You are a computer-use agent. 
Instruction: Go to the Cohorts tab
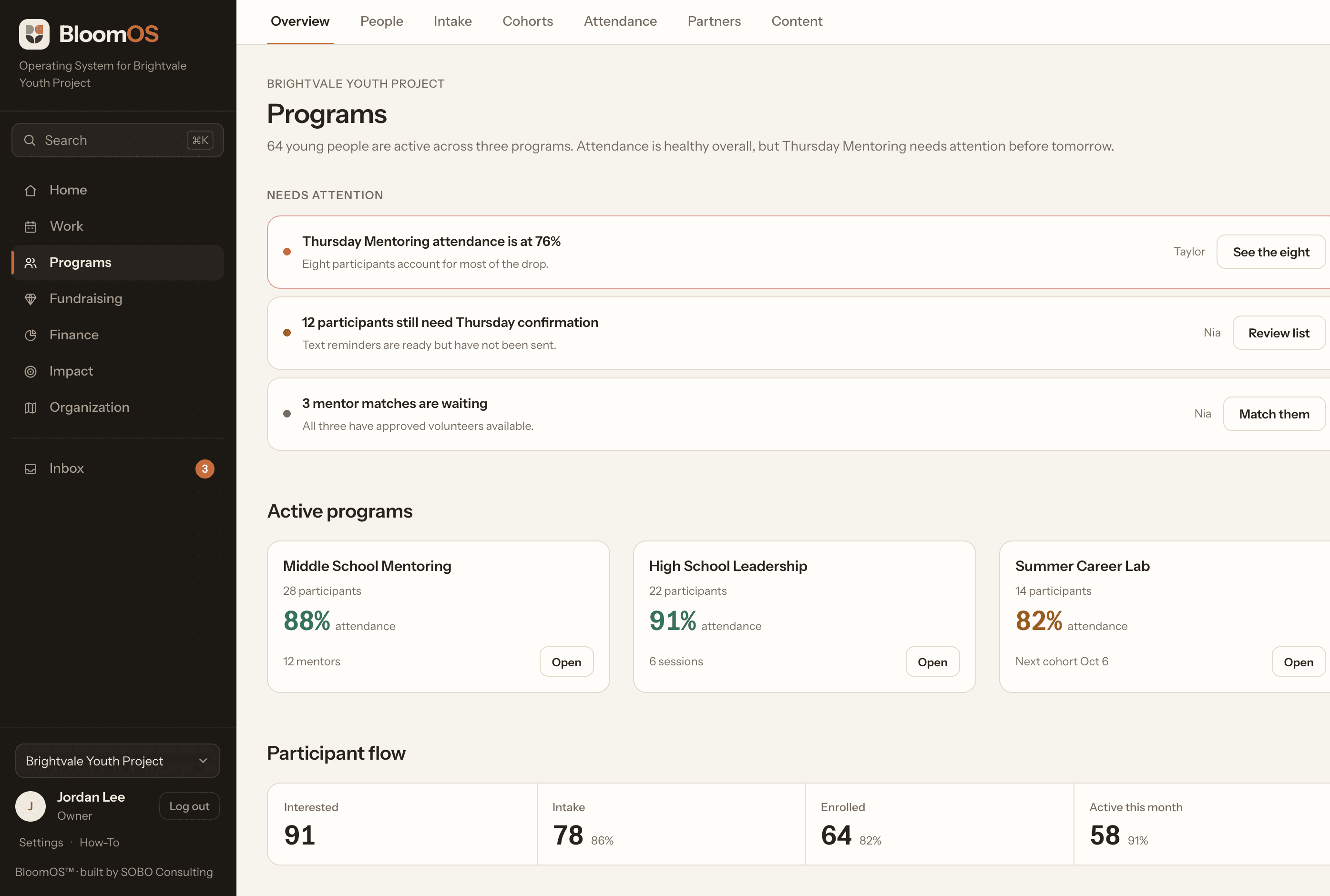(x=528, y=21)
